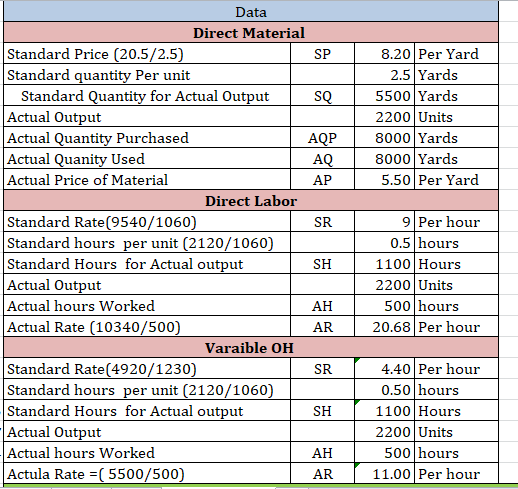The image size is (518, 489).
Task: Select "AH" in the Direct Labor section
Action: pos(322,306)
